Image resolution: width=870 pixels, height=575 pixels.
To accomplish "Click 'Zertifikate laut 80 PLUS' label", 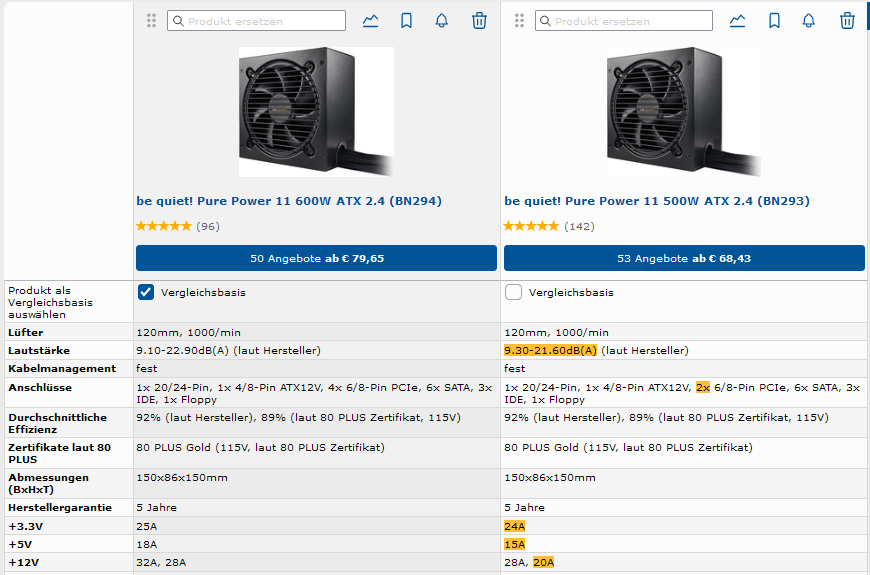I will pyautogui.click(x=59, y=453).
